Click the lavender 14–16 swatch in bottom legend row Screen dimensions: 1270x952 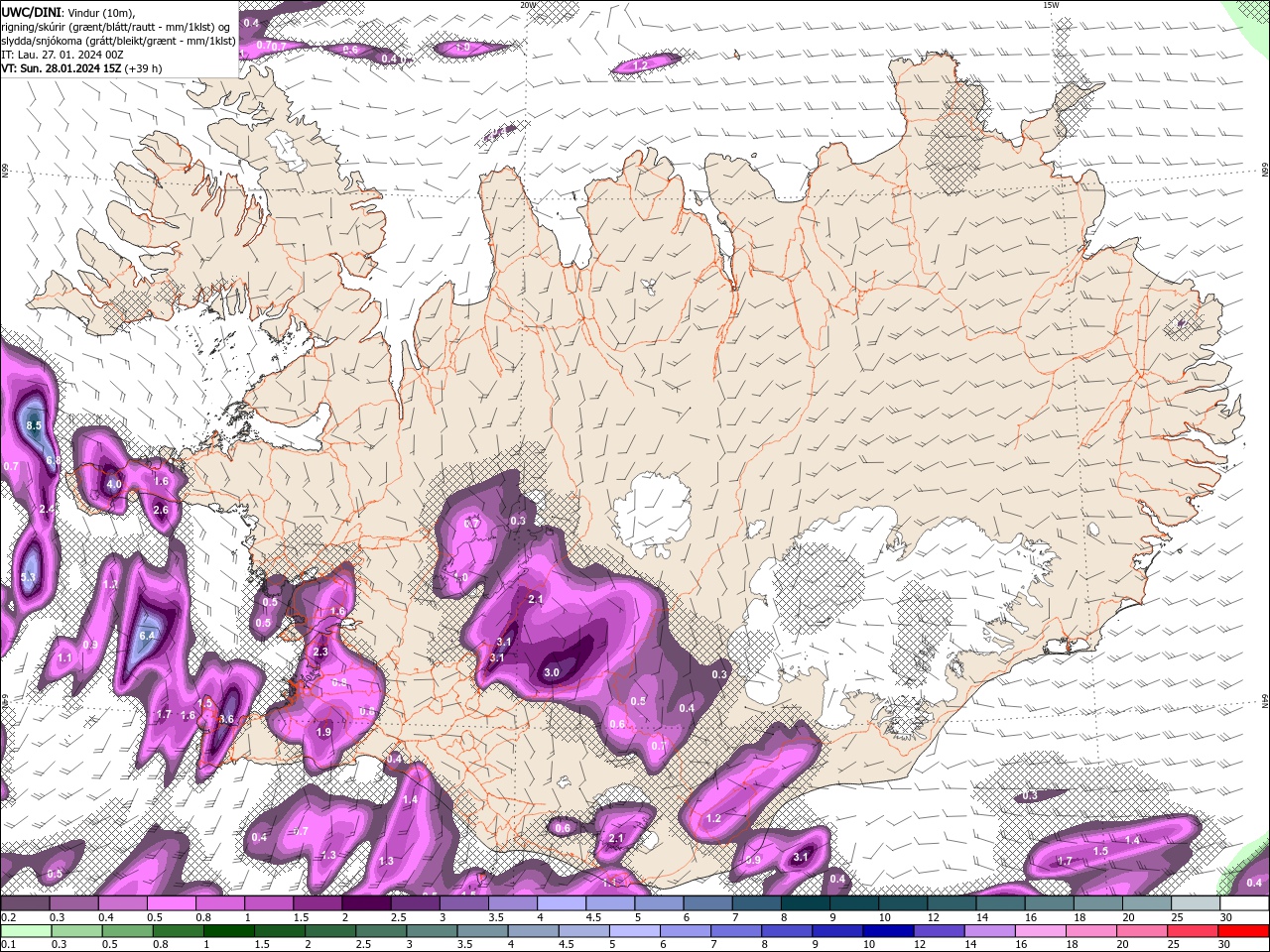(x=990, y=931)
